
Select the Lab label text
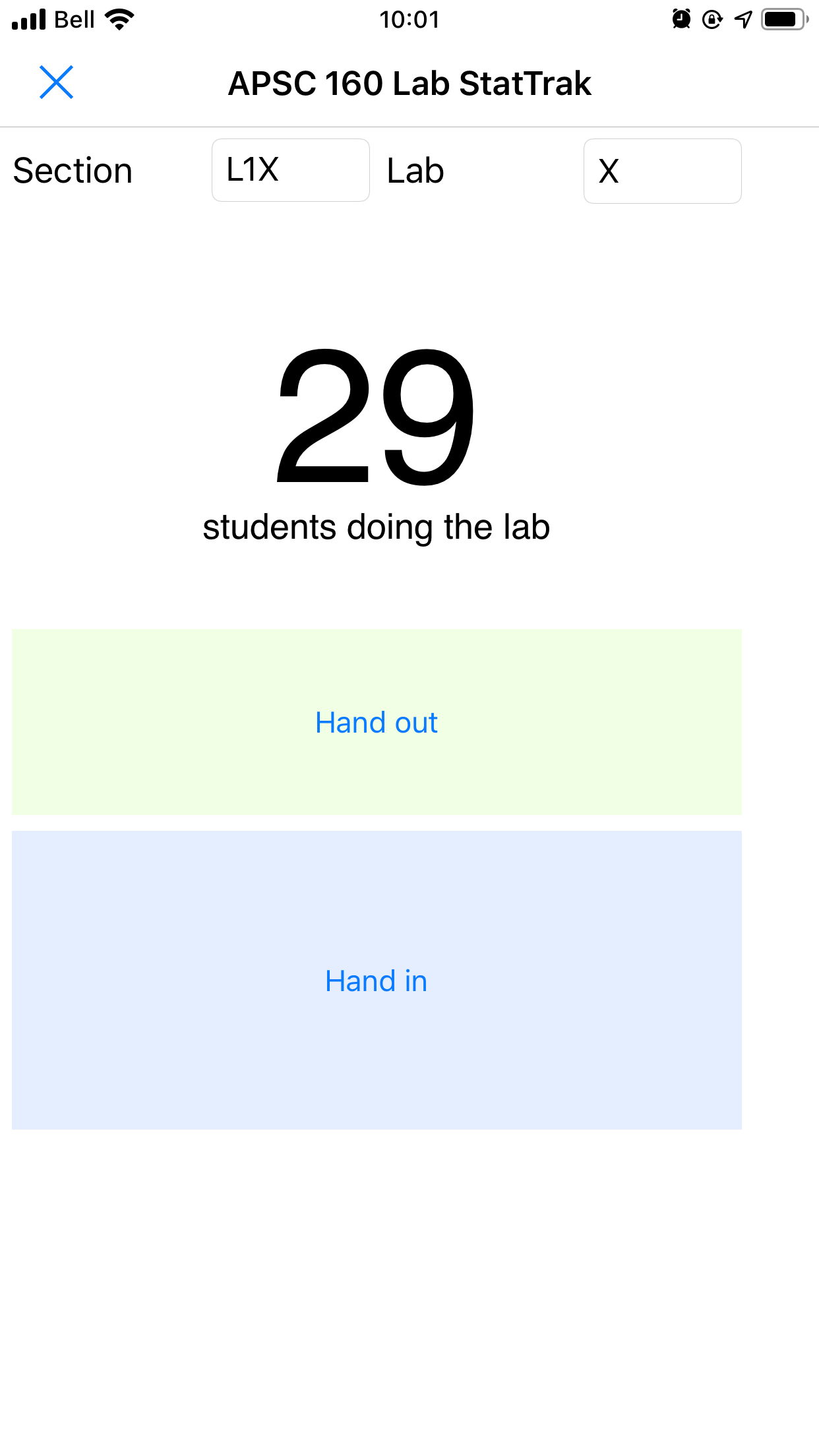click(415, 171)
